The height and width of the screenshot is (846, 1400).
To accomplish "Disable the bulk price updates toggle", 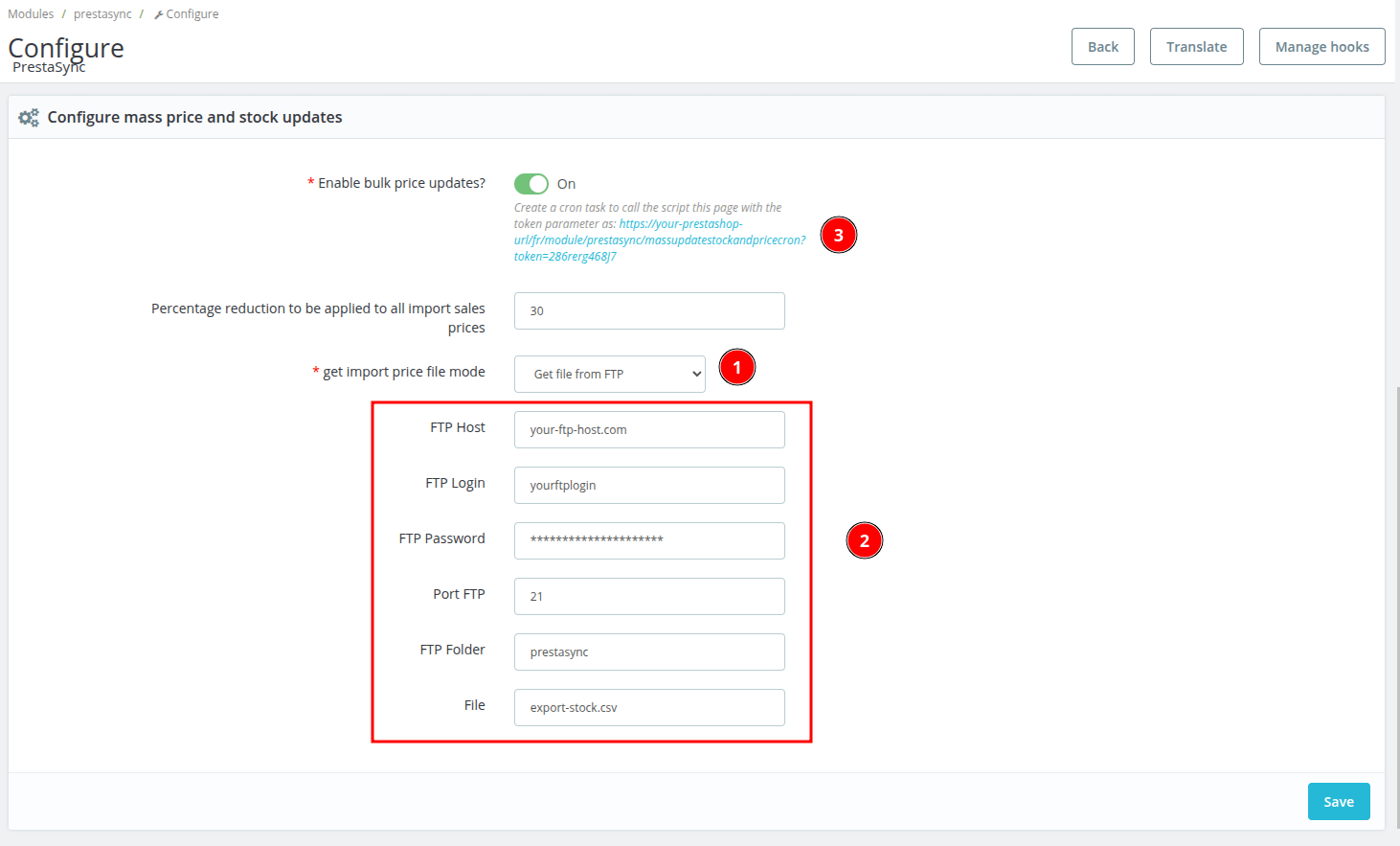I will [531, 184].
